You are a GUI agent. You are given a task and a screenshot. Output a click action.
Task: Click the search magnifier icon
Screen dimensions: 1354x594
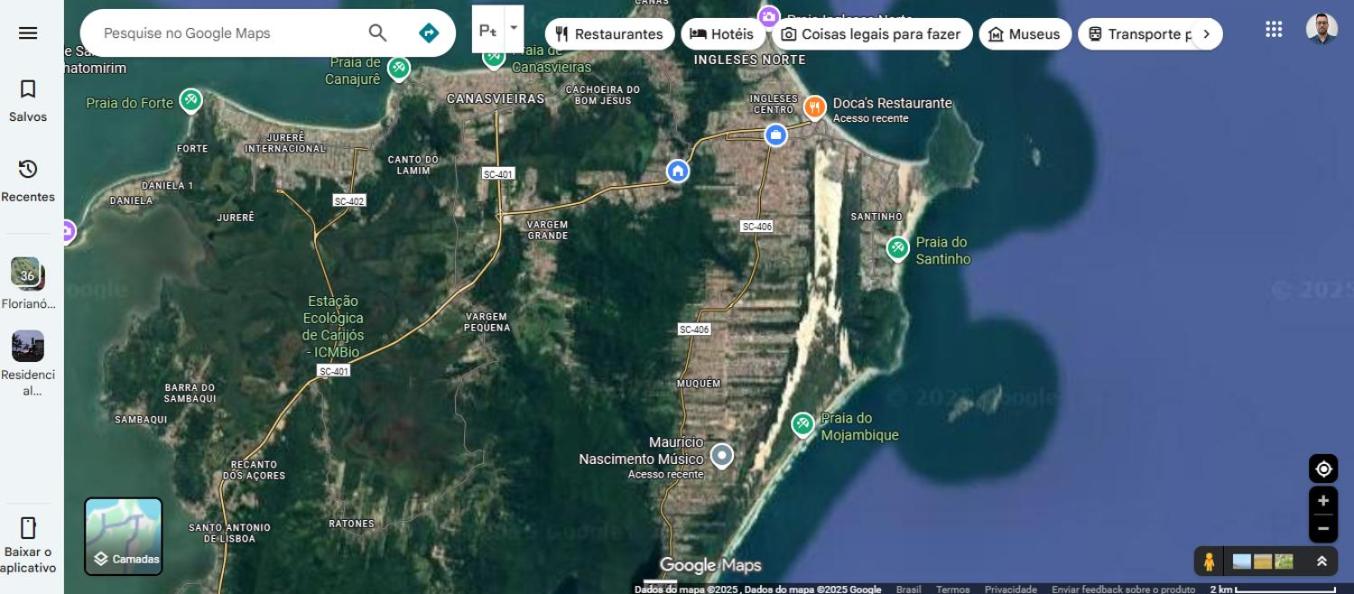(x=377, y=33)
